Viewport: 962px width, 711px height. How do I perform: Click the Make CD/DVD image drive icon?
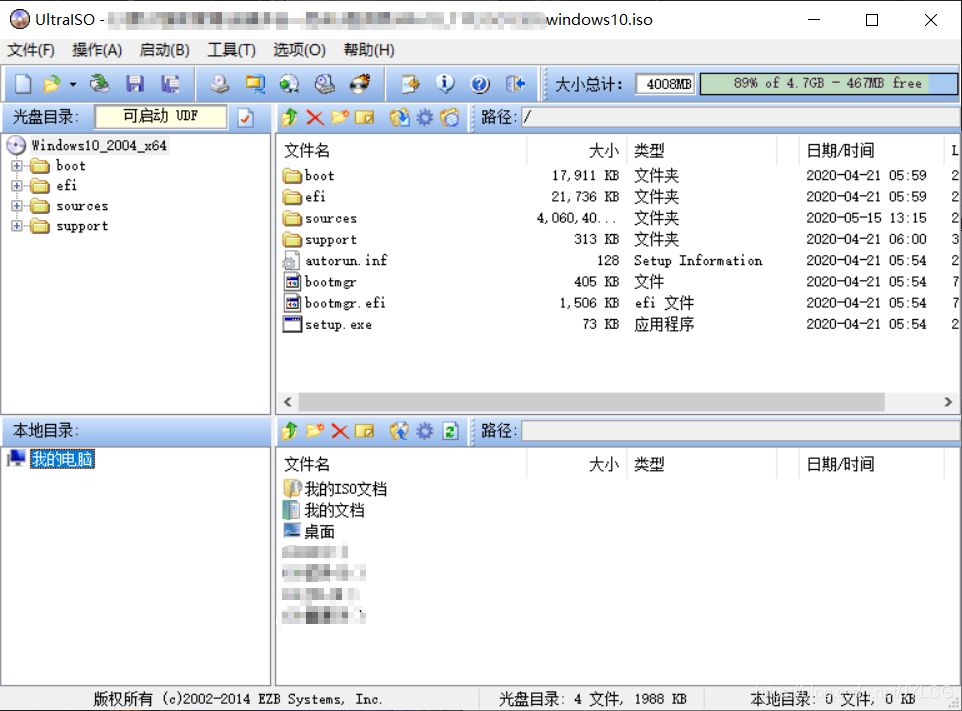pyautogui.click(x=220, y=83)
